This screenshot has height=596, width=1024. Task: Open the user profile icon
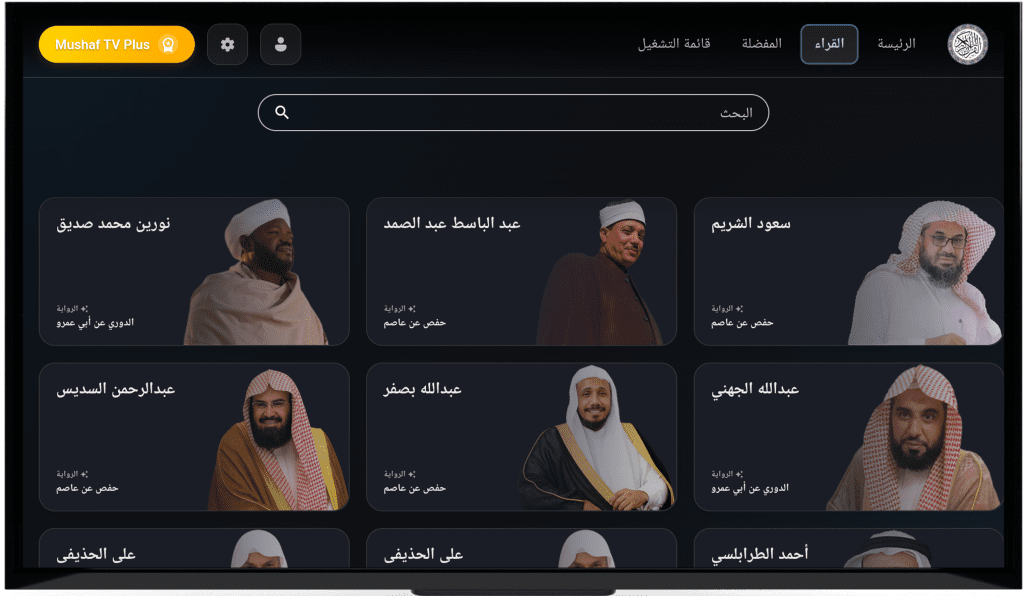tap(280, 45)
